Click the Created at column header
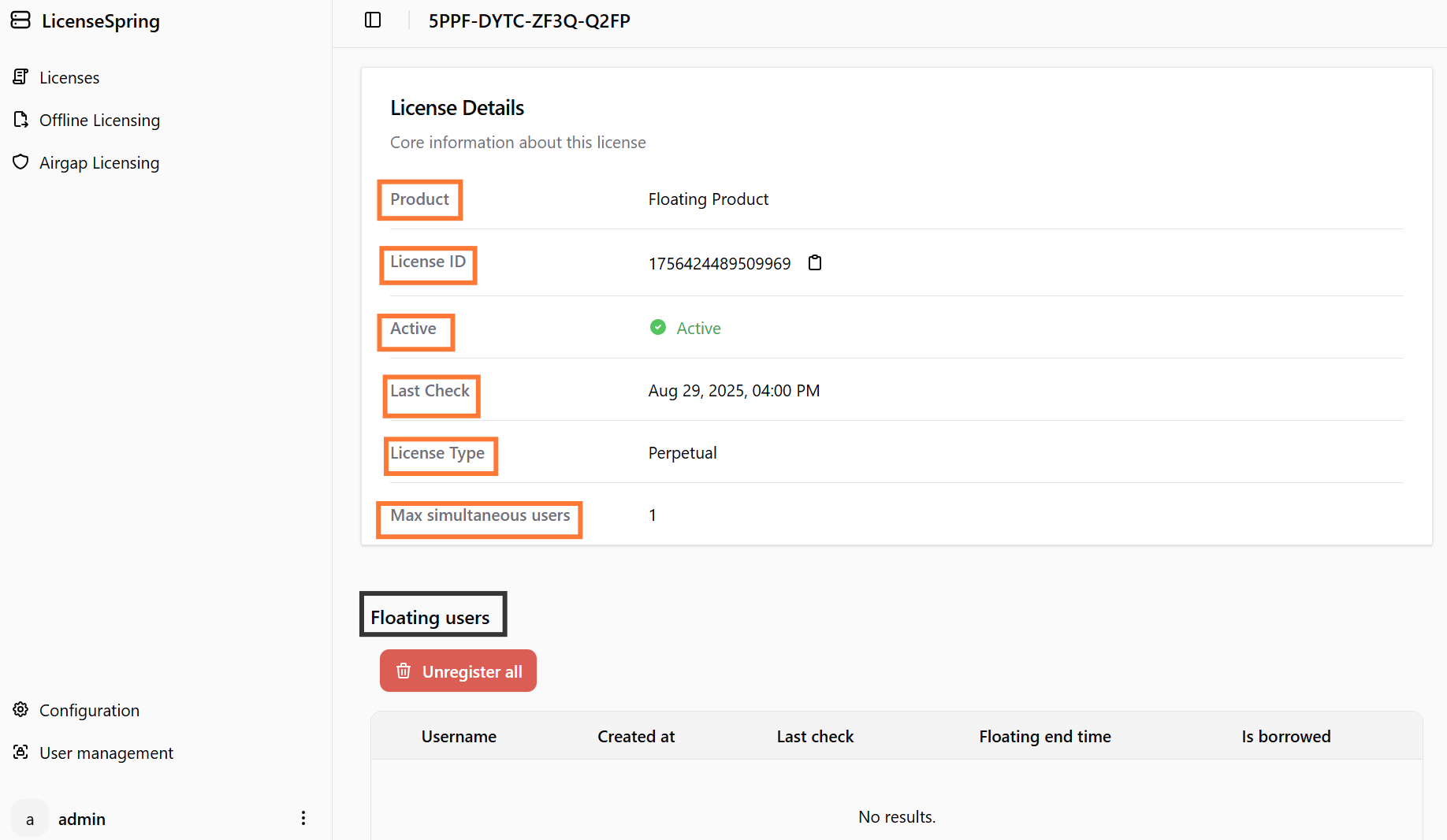Viewport: 1447px width, 840px height. [636, 737]
